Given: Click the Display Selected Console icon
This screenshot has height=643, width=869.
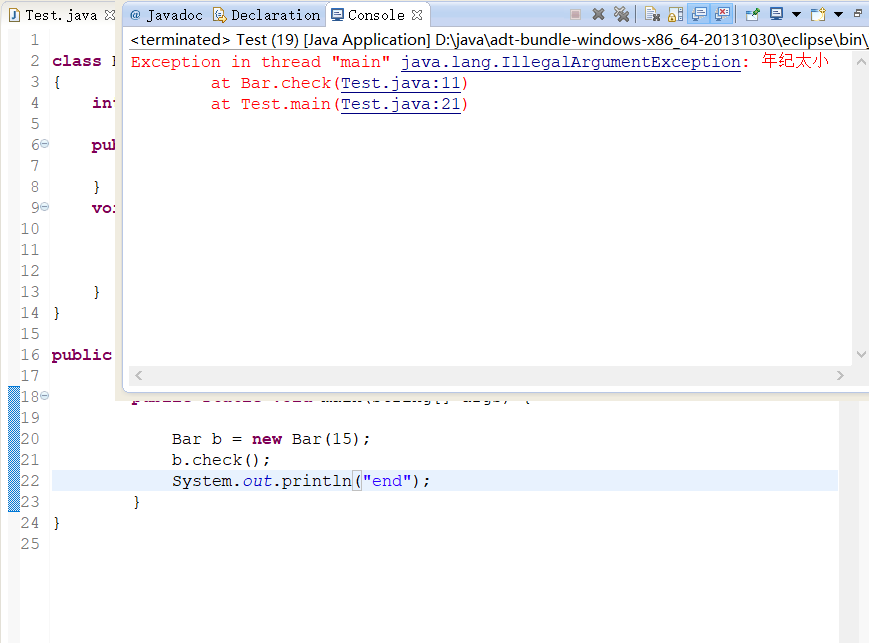Looking at the screenshot, I should click(x=777, y=13).
